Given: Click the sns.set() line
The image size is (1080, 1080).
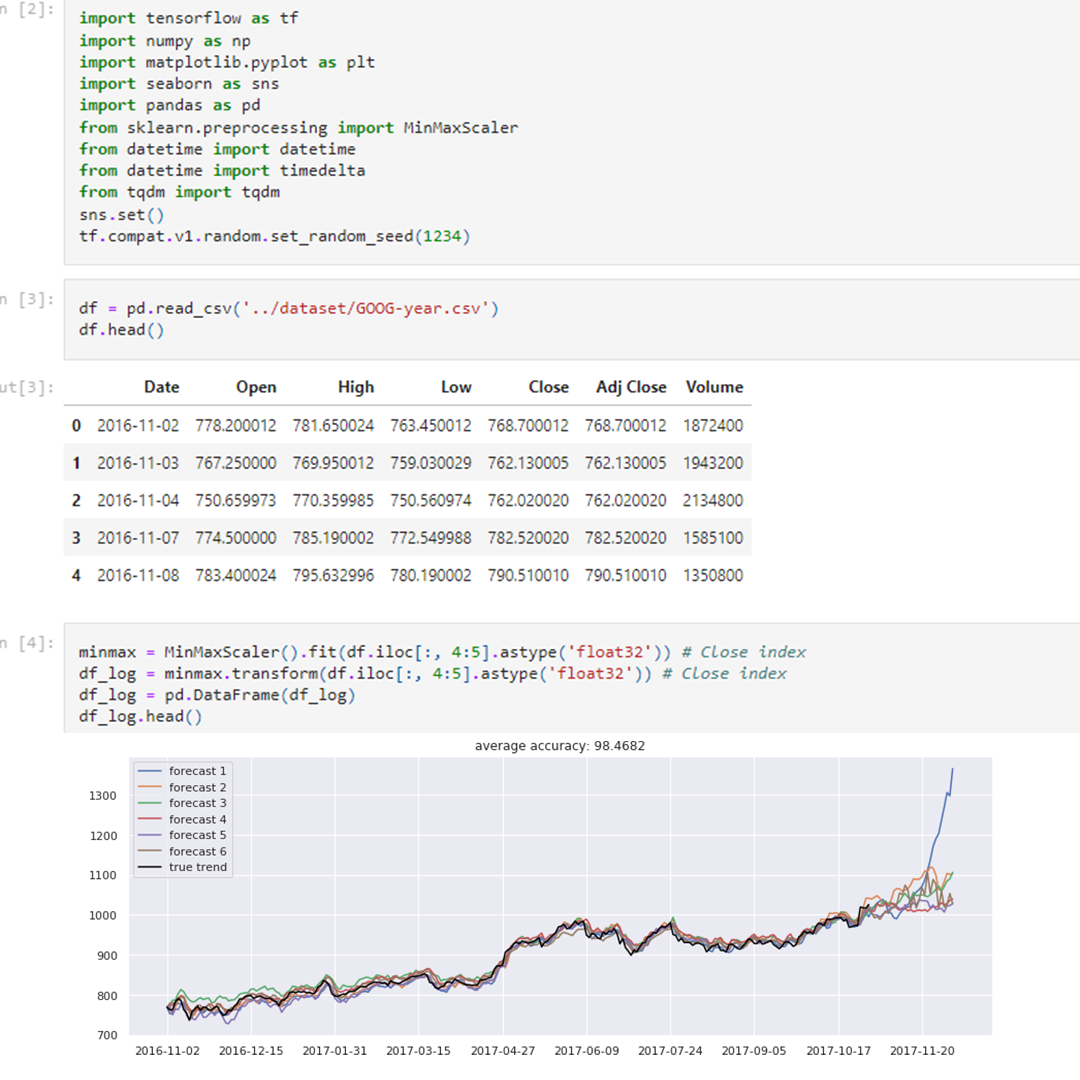Looking at the screenshot, I should pos(121,214).
